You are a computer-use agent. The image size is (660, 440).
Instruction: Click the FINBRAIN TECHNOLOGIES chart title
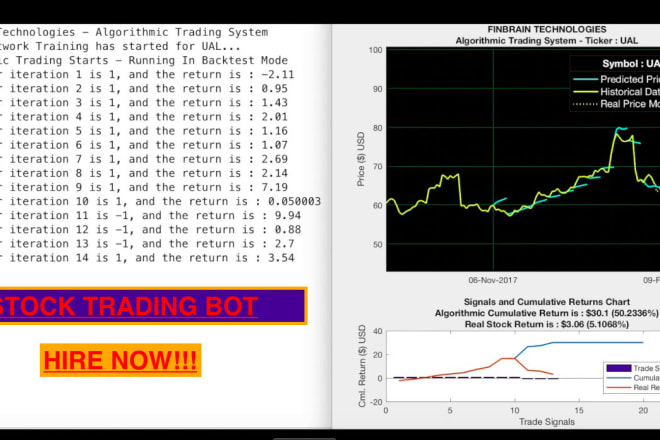[547, 29]
